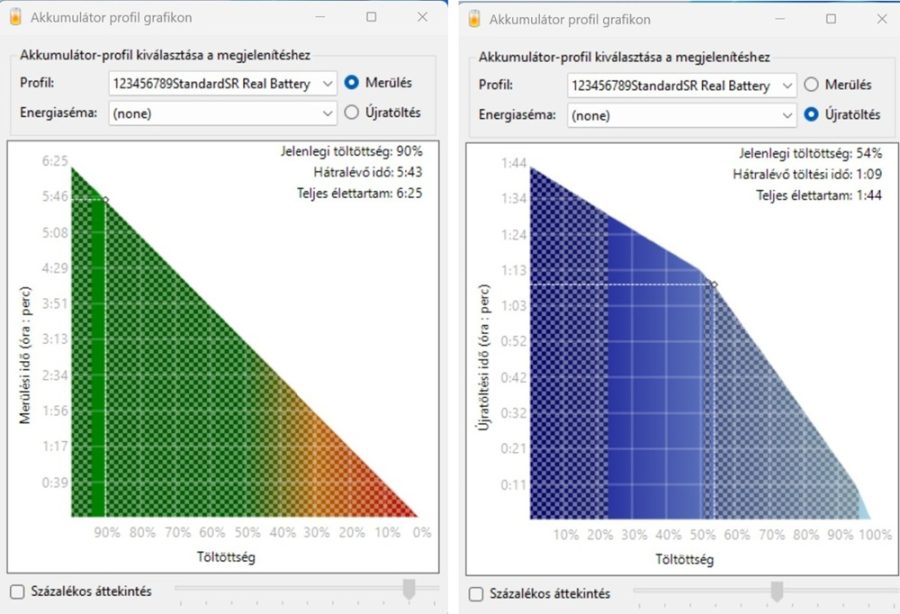
Task: Select Újratöltés radio button in the green graph window
Action: (x=351, y=112)
